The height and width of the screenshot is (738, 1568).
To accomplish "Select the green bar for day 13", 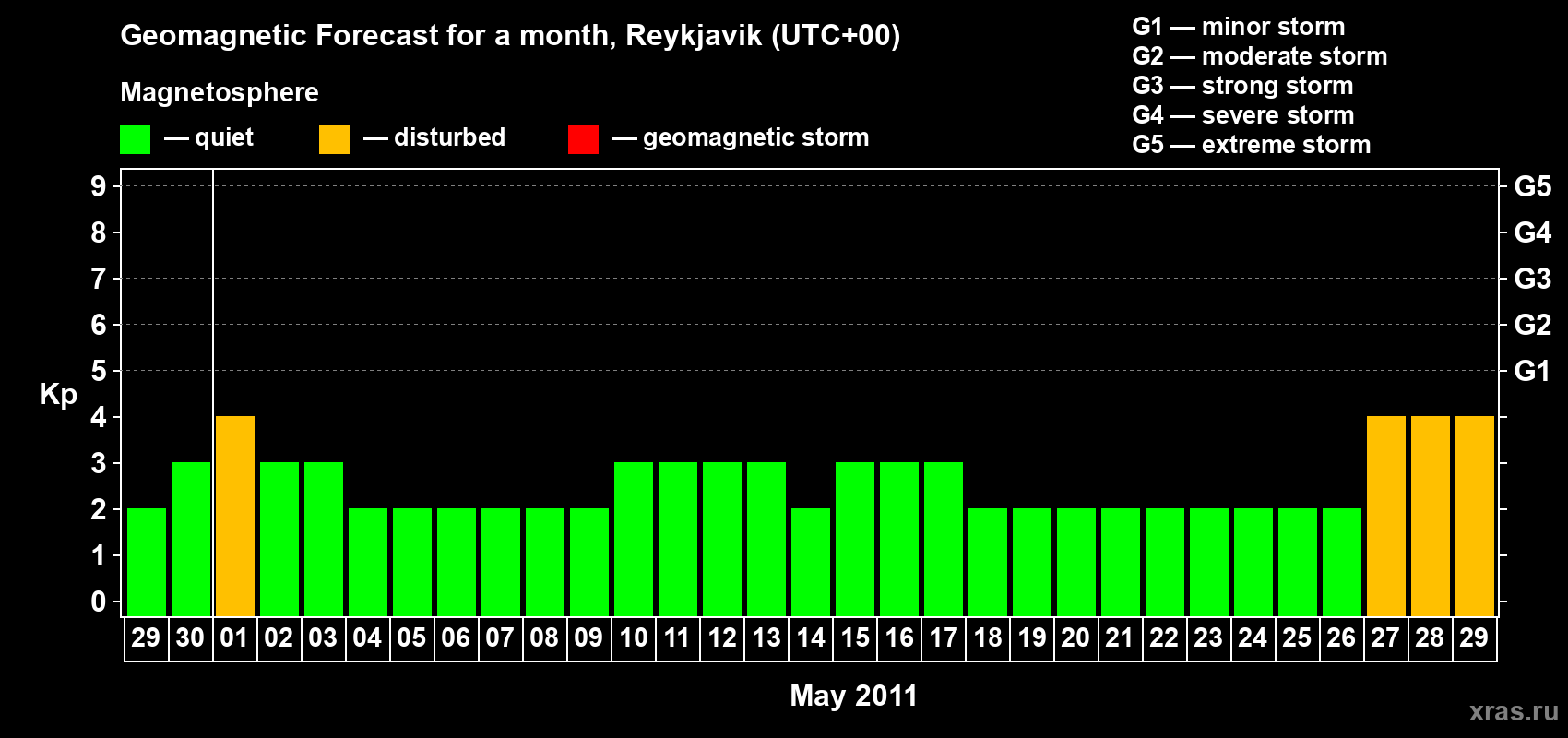I will point(766,540).
